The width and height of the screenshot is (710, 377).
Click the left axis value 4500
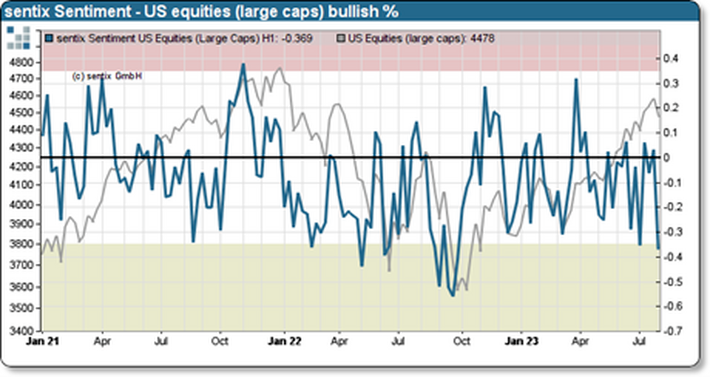coord(21,113)
